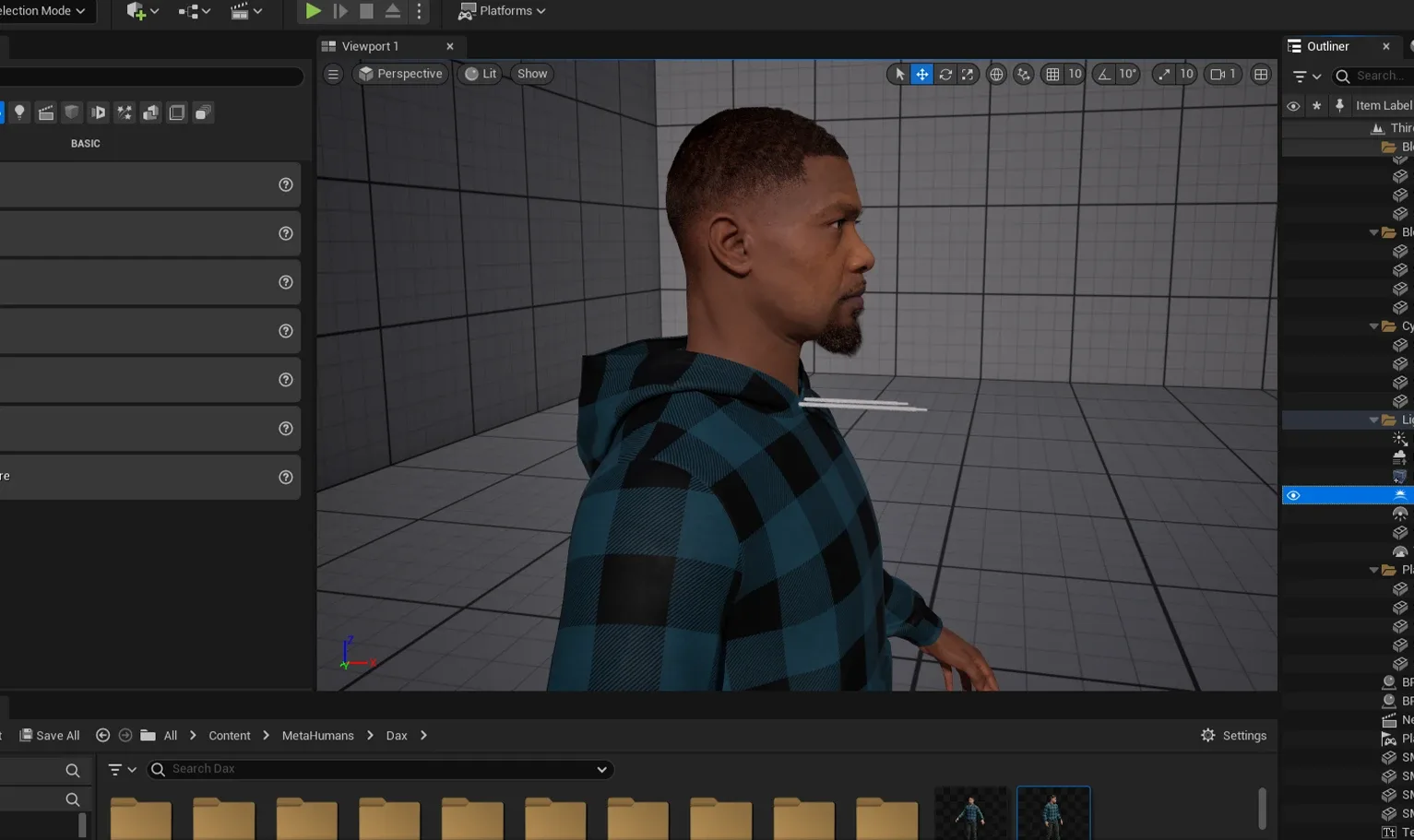The height and width of the screenshot is (840, 1414).
Task: Open the Visual Effects category icon
Action: pyautogui.click(x=125, y=112)
